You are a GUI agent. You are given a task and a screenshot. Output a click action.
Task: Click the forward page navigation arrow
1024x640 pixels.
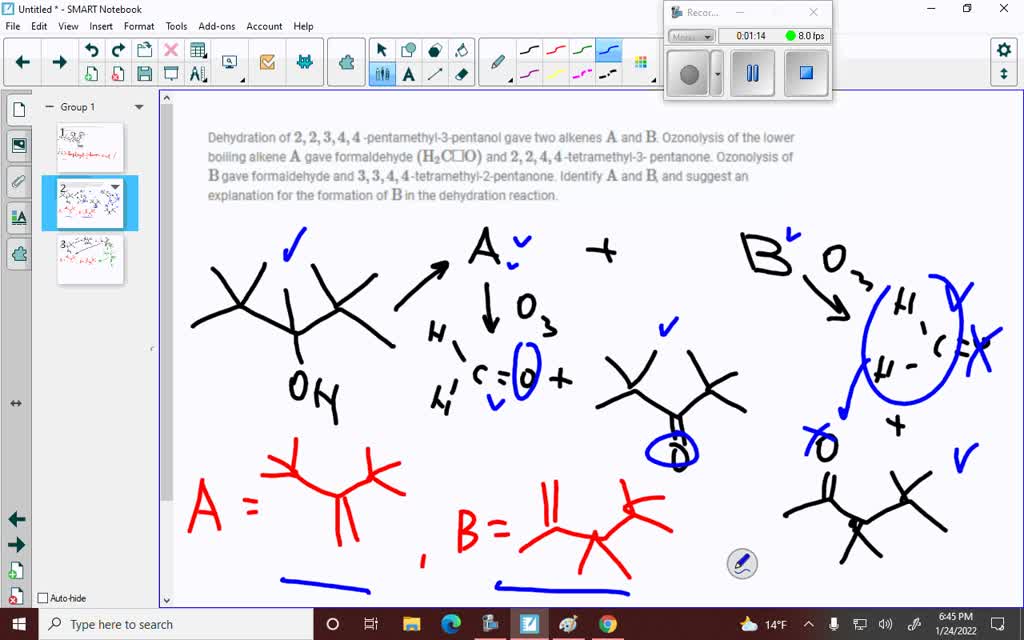coord(59,60)
